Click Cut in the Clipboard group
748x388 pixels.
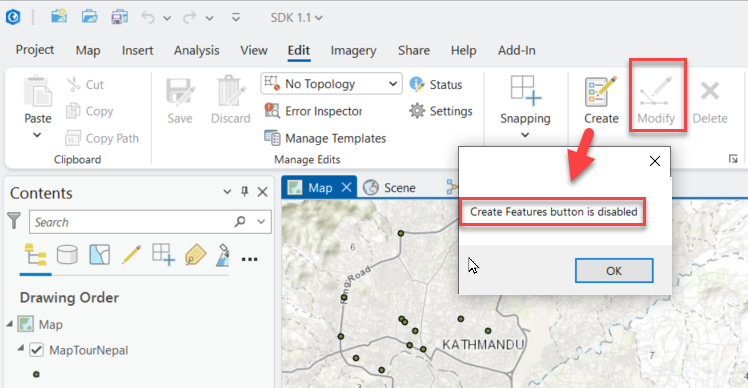(85, 84)
